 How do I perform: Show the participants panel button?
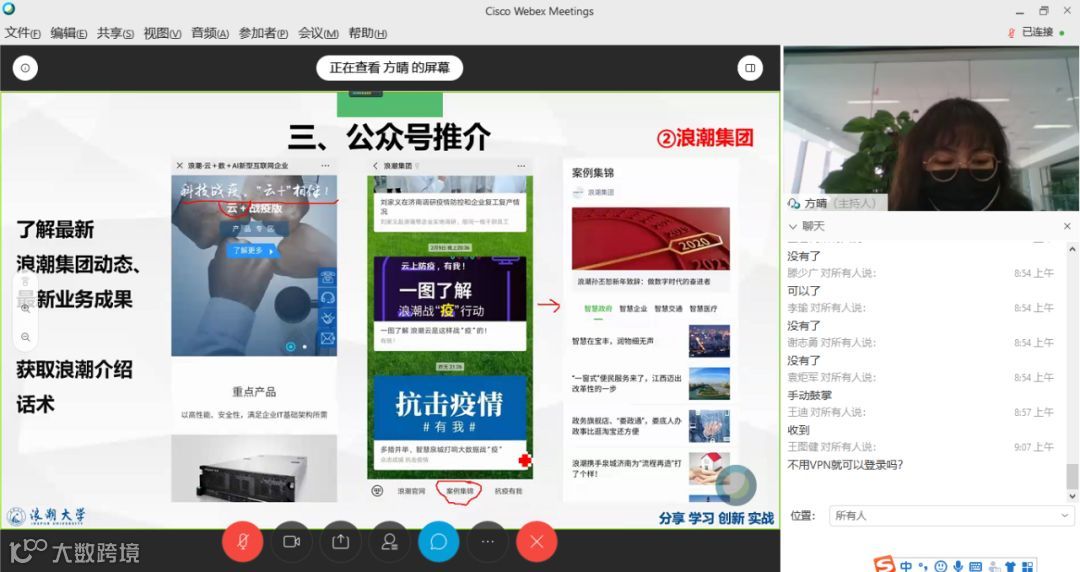389,542
